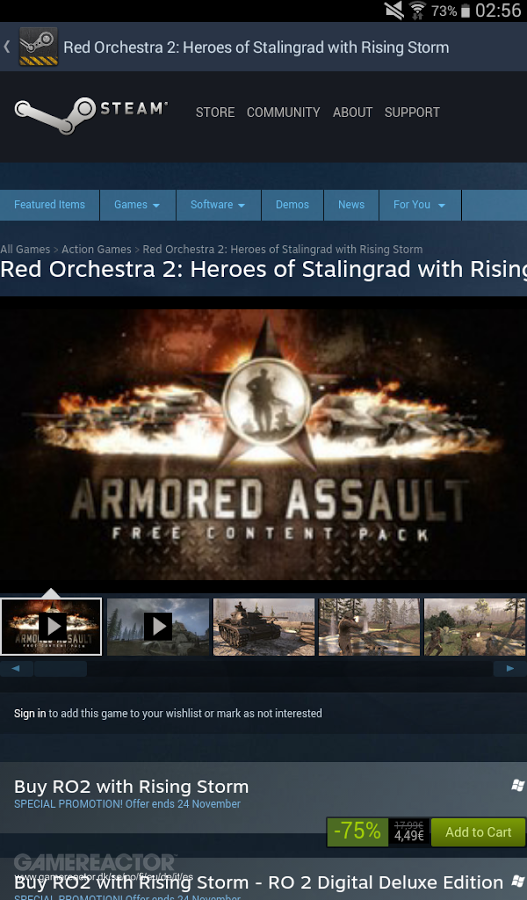Click the Action Games breadcrumb link

(96, 249)
